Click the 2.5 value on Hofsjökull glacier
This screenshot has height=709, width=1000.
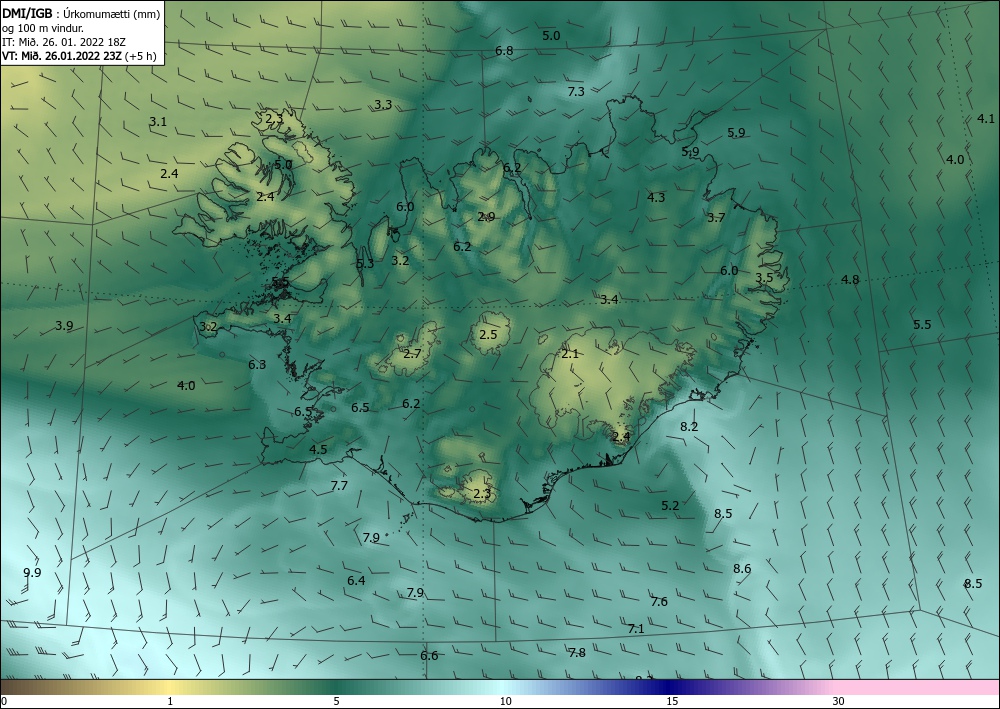click(488, 334)
